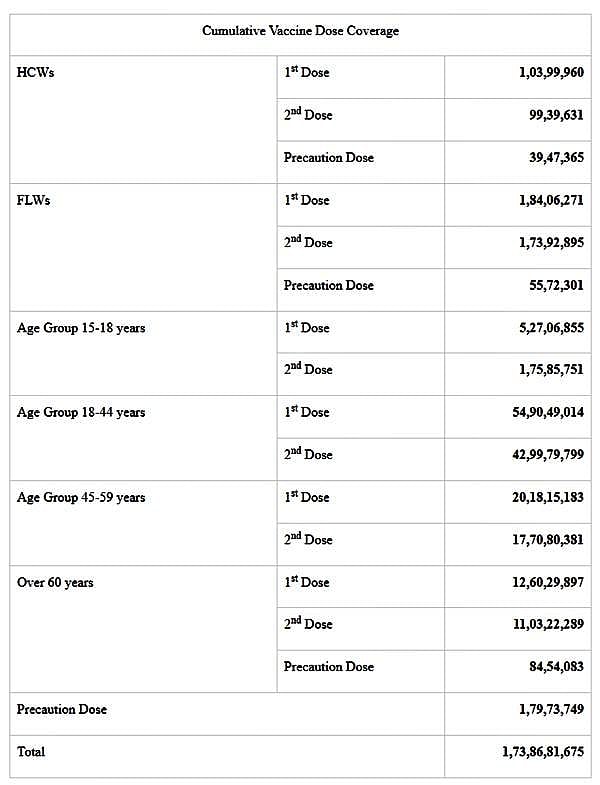Click the Cumulative Vaccine Dose Coverage header
The width and height of the screenshot is (600, 785).
click(300, 31)
